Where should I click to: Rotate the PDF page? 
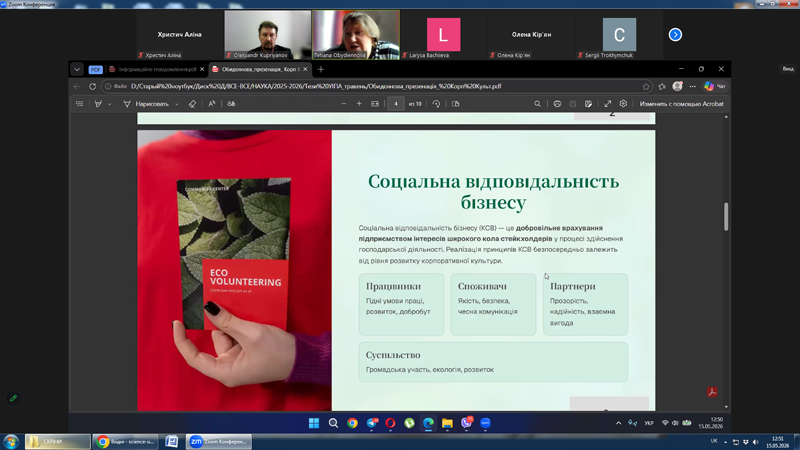click(436, 104)
